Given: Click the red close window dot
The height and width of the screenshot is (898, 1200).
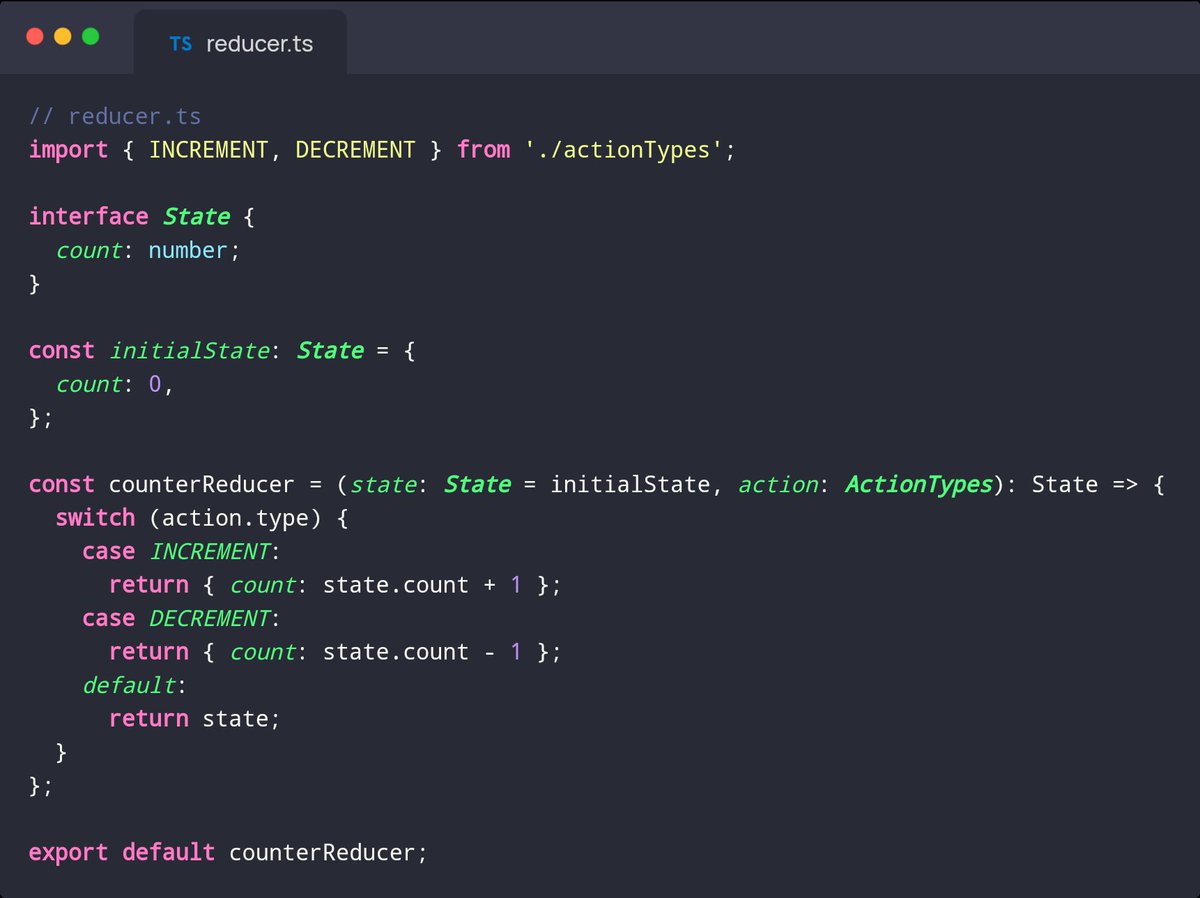Looking at the screenshot, I should pos(35,37).
